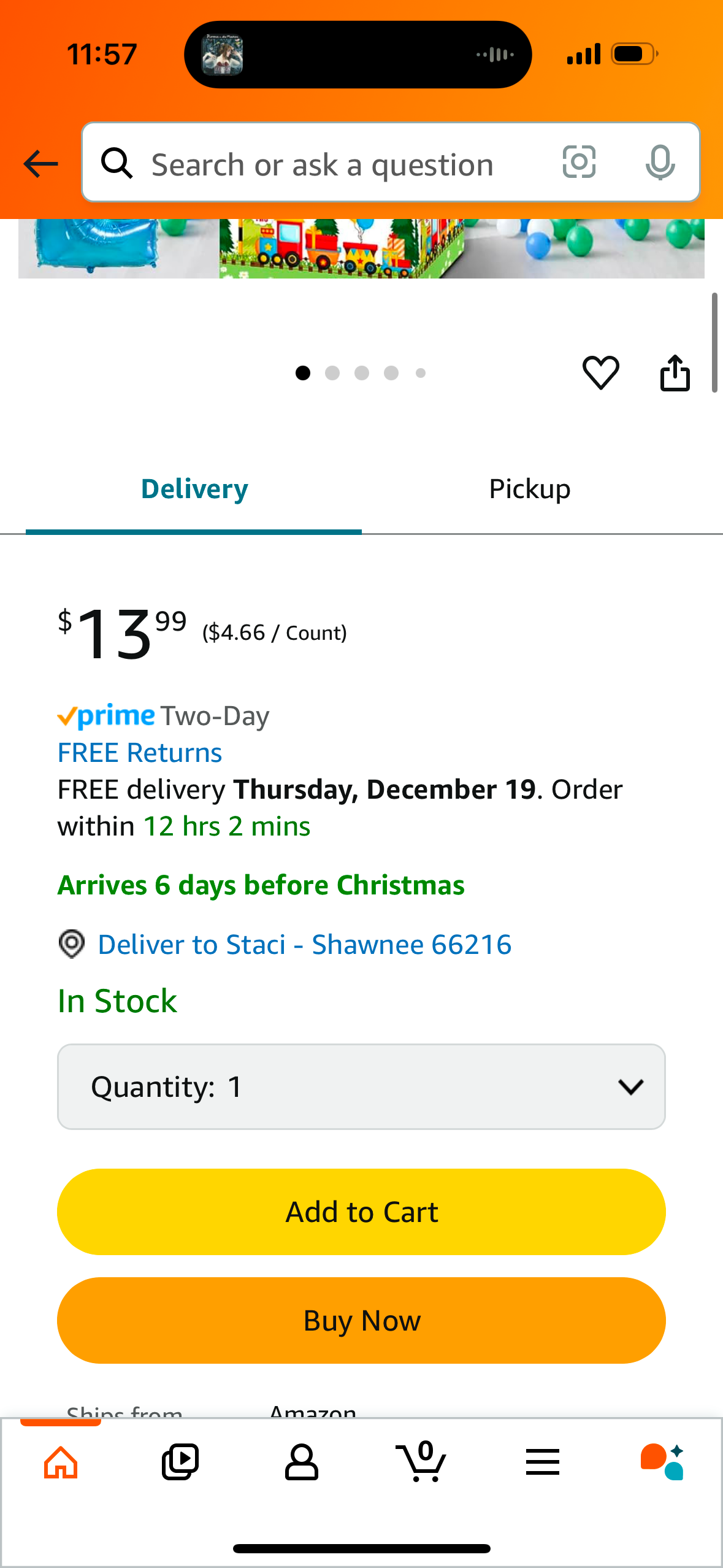Open camera lens search icon

pos(579,163)
